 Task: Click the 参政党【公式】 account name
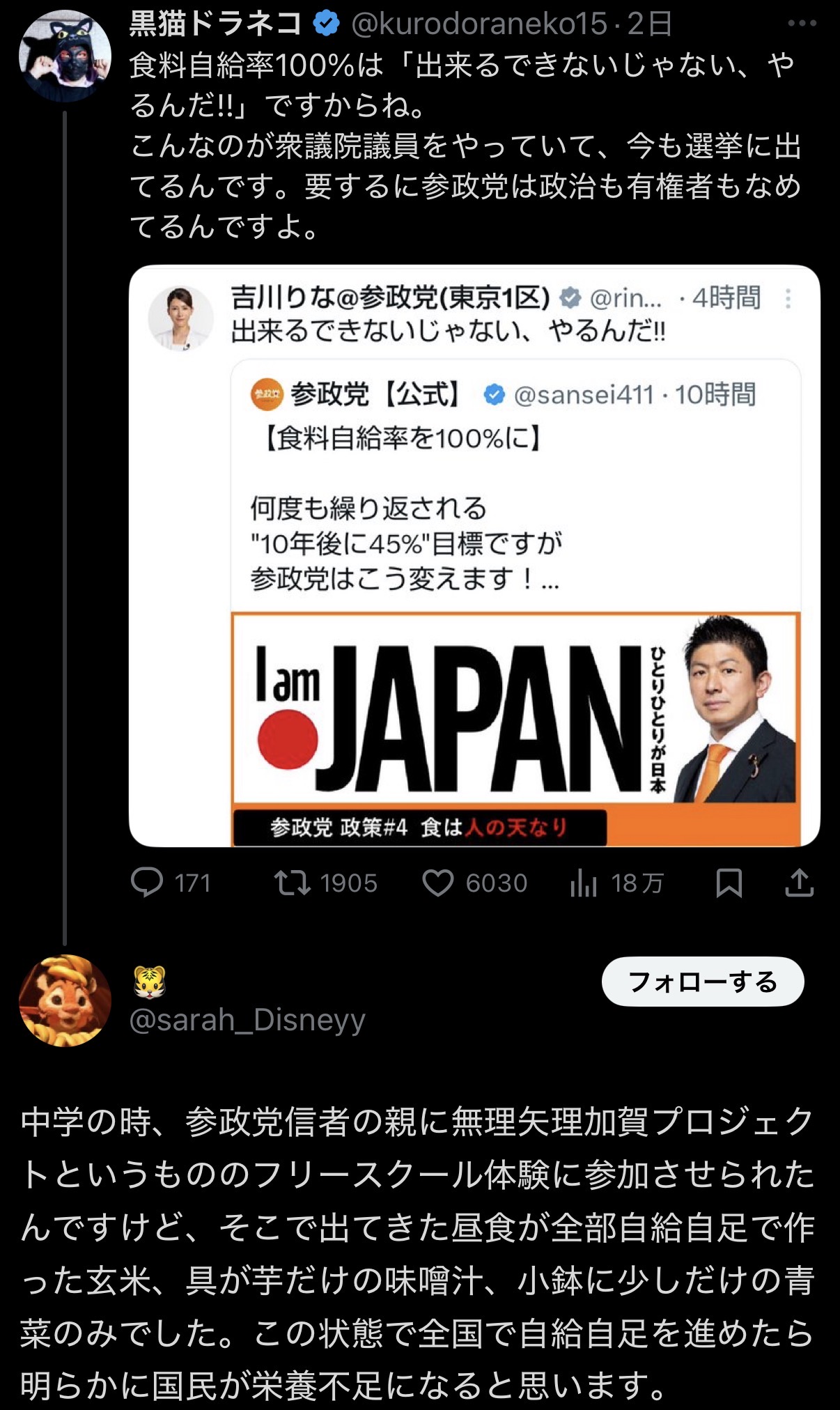pos(375,395)
